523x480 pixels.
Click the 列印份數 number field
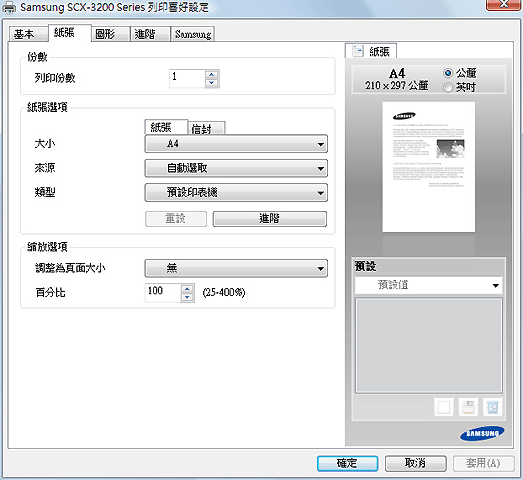[x=187, y=79]
